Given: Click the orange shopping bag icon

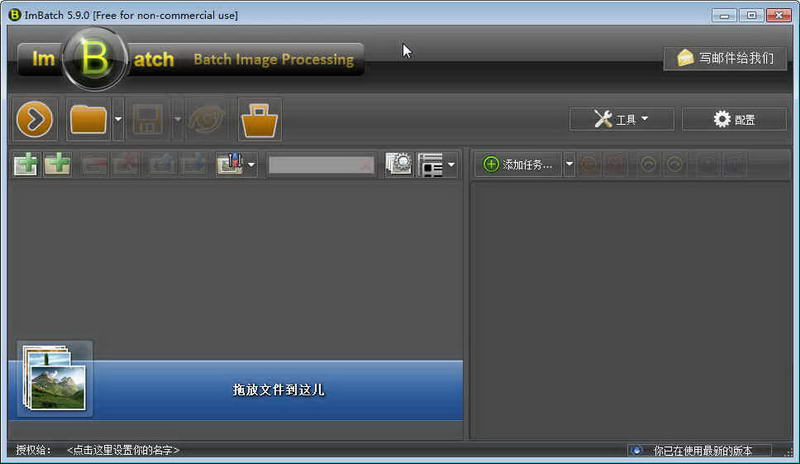Looking at the screenshot, I should [x=259, y=119].
